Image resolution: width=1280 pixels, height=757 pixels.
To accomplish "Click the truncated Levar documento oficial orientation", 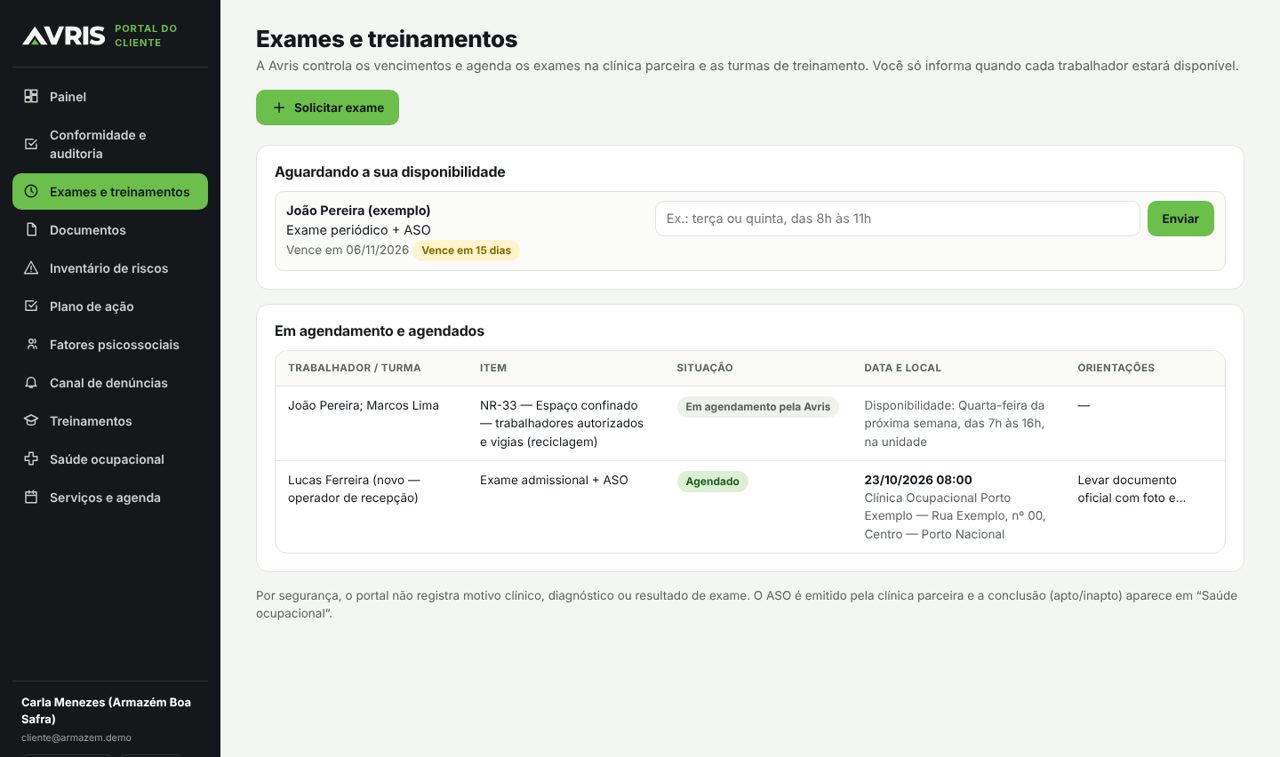I will [1132, 489].
